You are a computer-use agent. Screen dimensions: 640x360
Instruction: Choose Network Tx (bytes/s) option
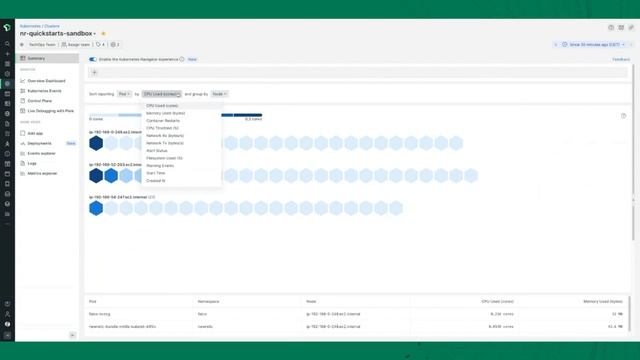point(182,143)
